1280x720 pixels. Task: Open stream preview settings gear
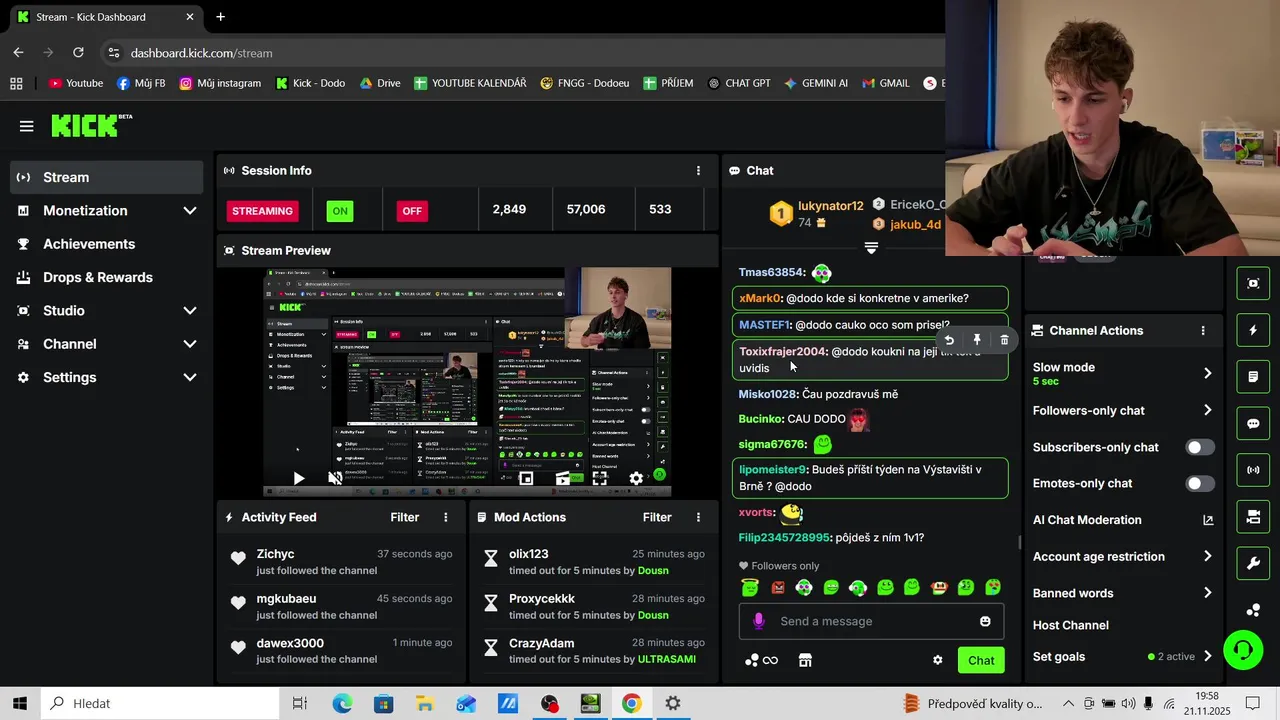[636, 479]
